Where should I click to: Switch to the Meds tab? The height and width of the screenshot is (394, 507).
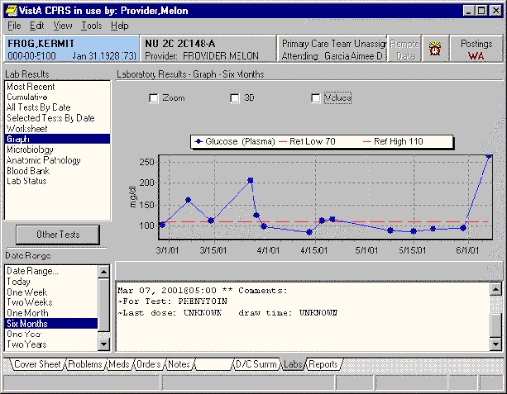coord(119,364)
